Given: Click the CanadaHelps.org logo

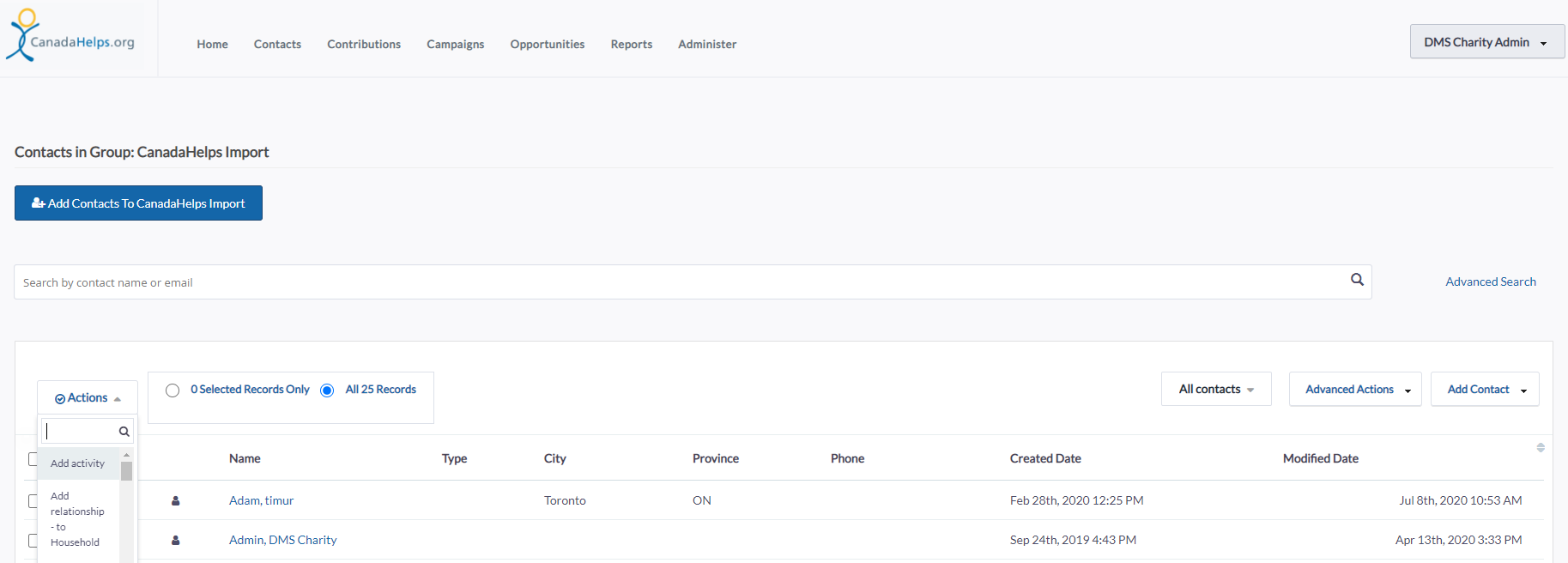Looking at the screenshot, I should coord(70,36).
